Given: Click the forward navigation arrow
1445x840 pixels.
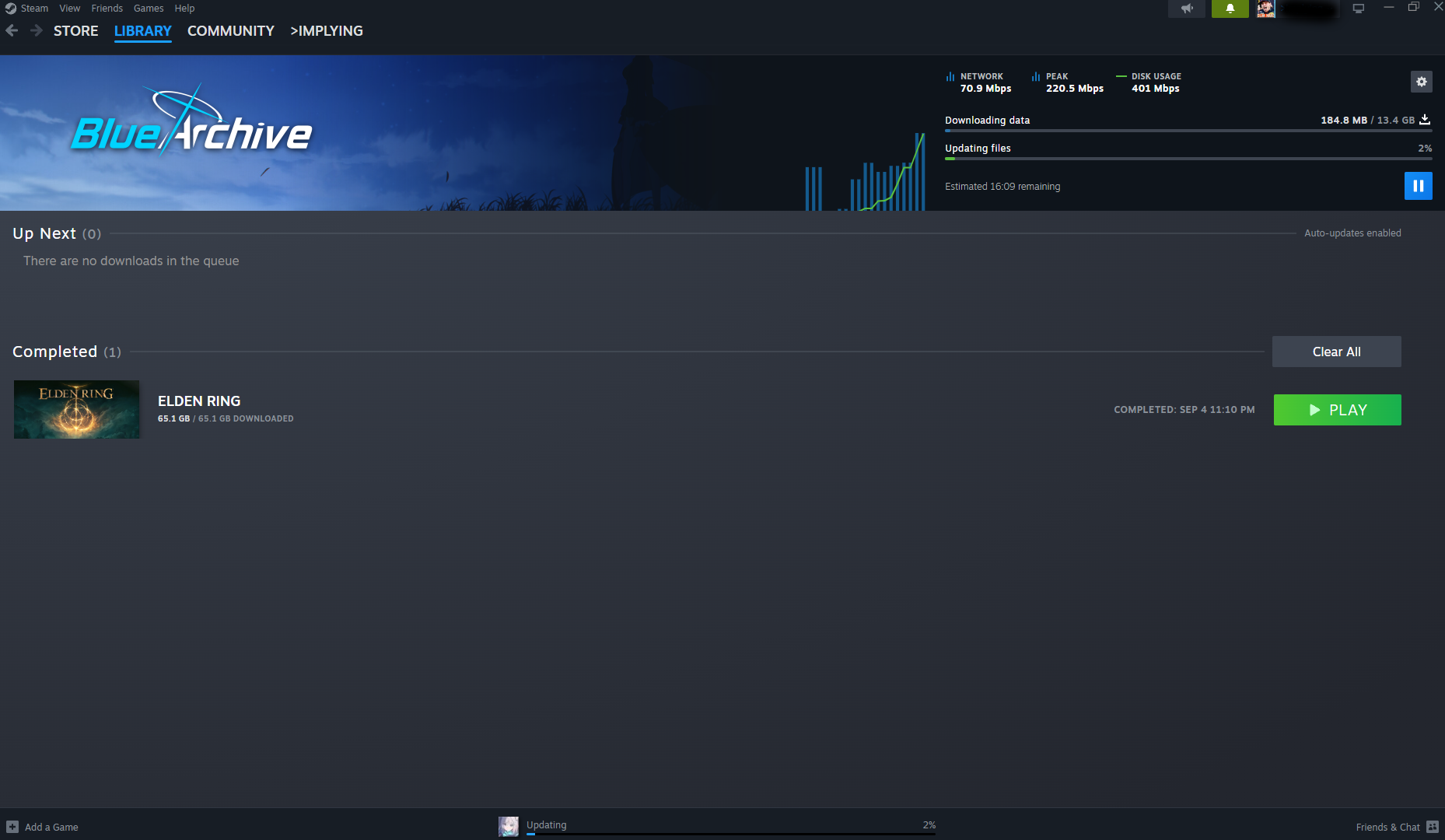Looking at the screenshot, I should click(x=36, y=30).
